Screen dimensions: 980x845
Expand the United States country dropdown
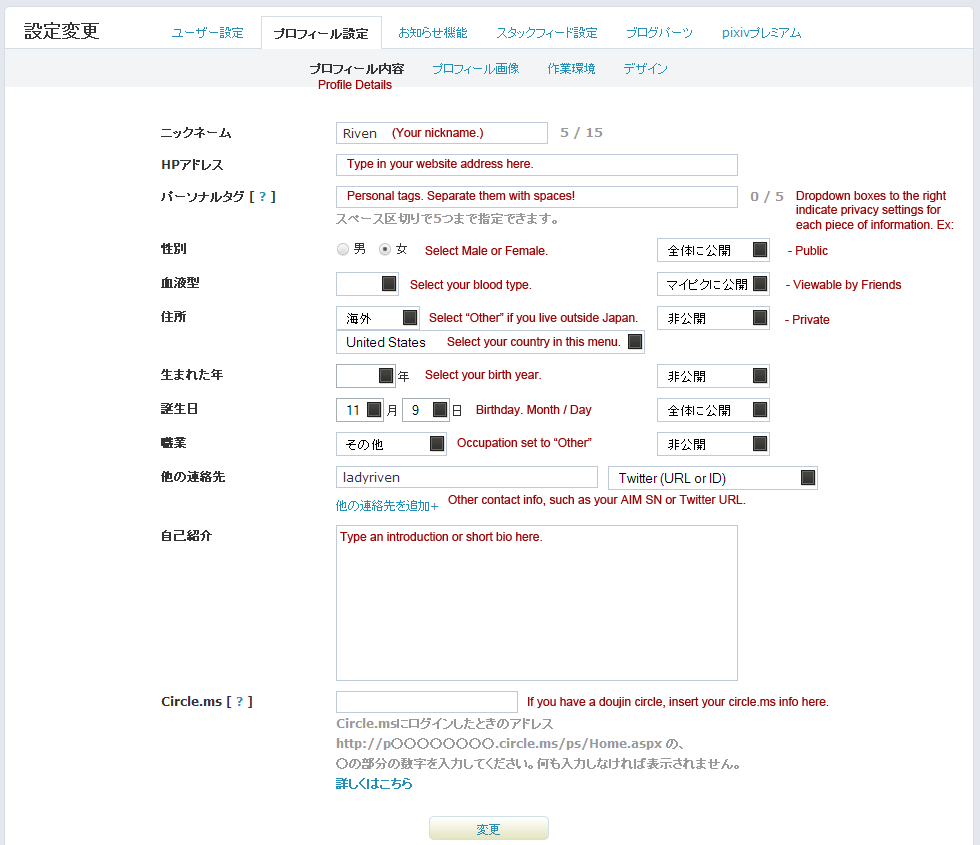point(490,342)
